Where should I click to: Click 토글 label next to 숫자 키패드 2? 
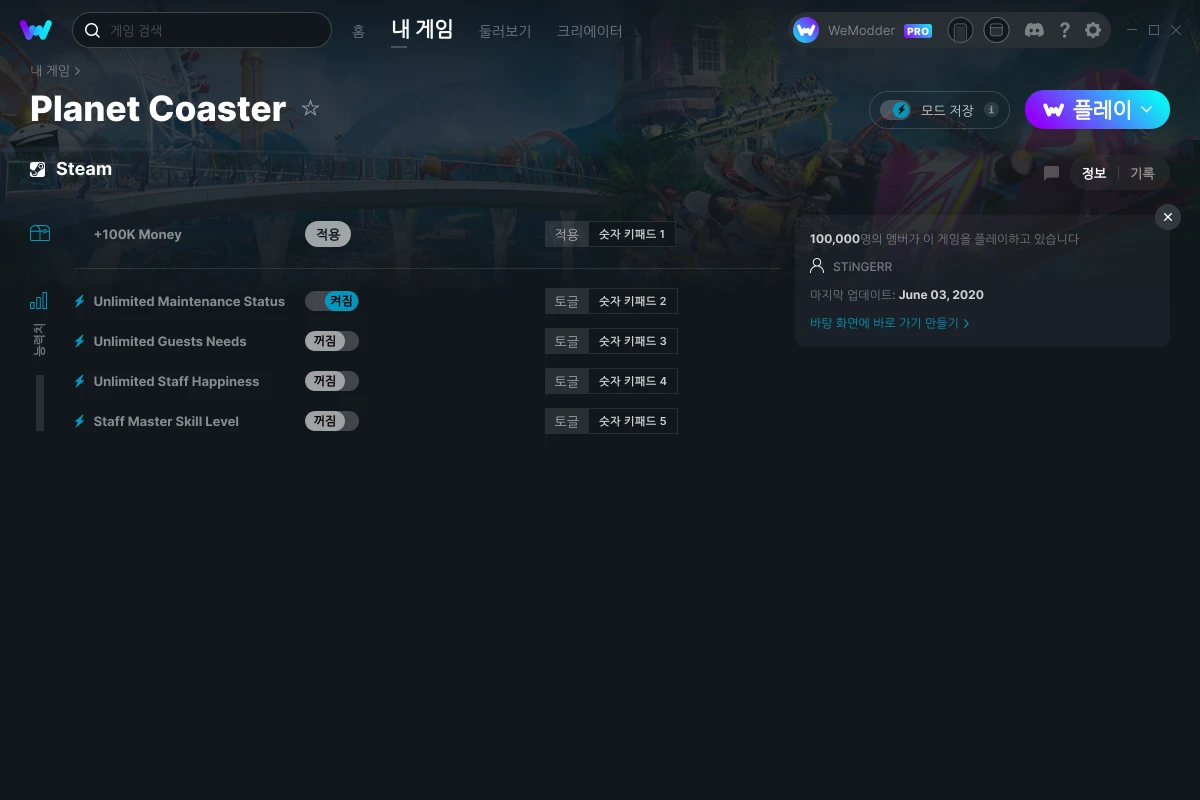(567, 301)
